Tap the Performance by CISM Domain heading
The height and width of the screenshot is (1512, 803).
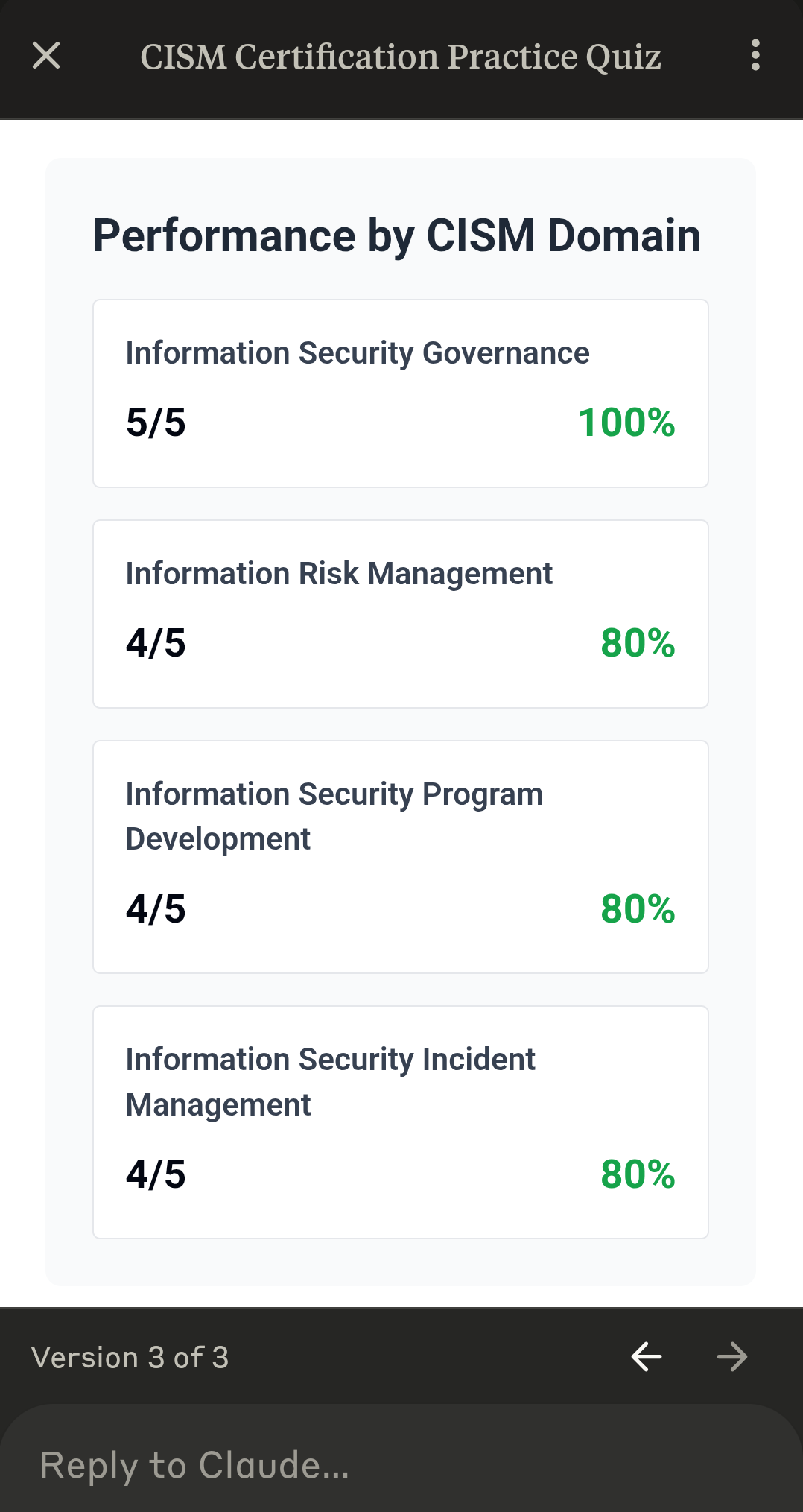(x=396, y=236)
